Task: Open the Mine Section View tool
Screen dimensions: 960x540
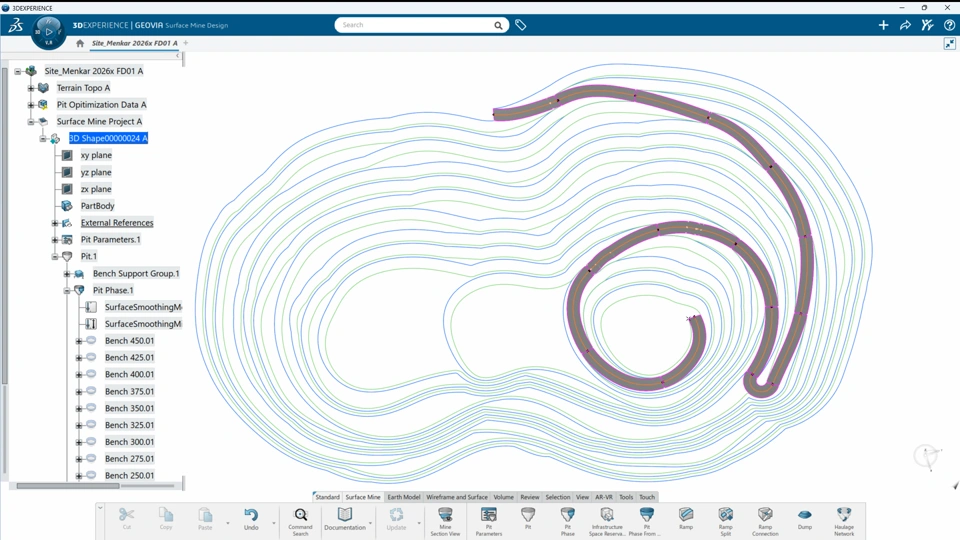Action: (445, 521)
